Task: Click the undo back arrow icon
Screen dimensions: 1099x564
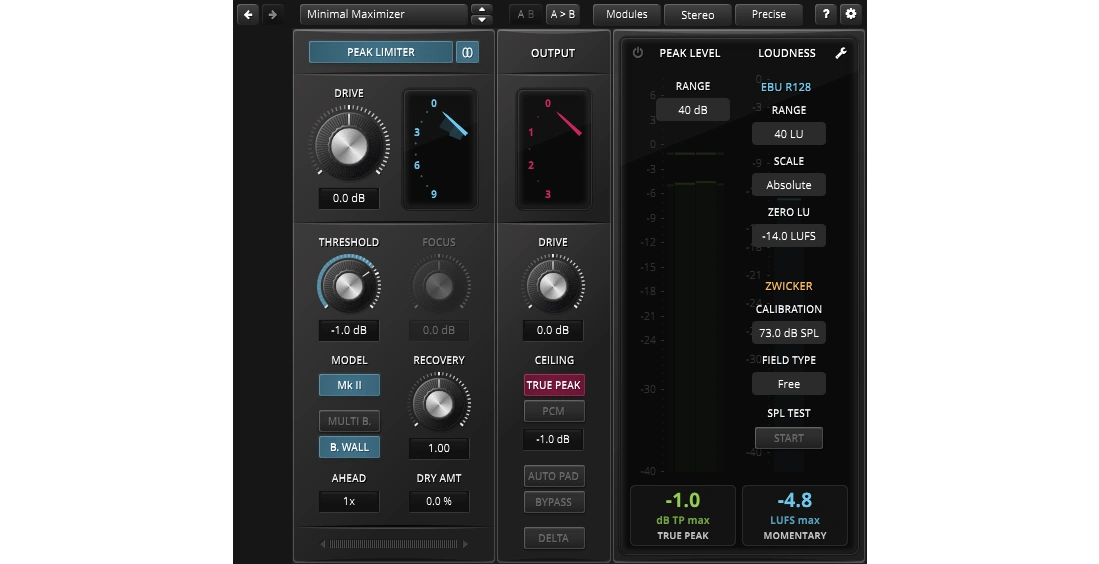Action: coord(248,14)
